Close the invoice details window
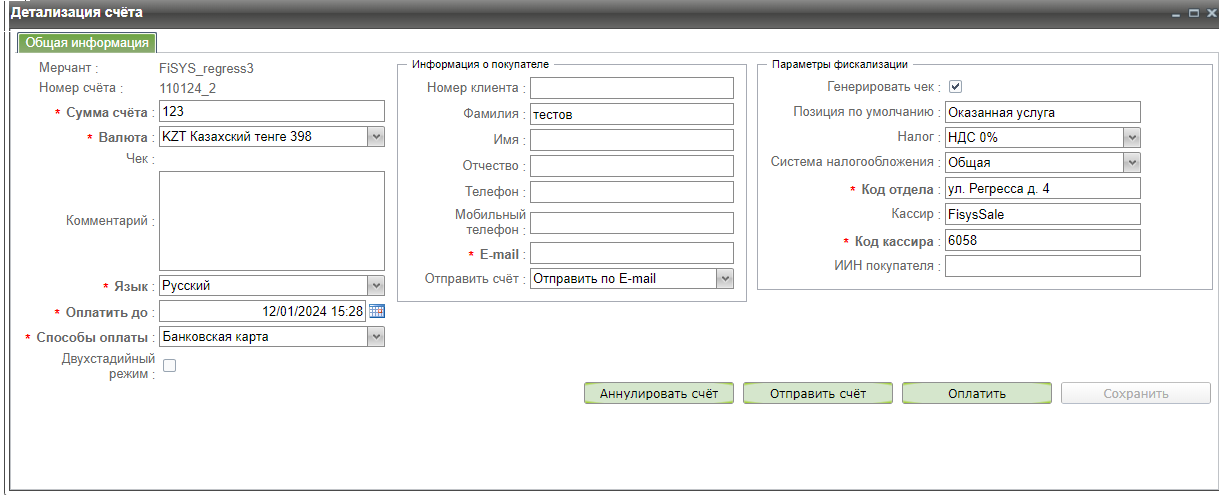The height and width of the screenshot is (495, 1219). pos(1210,13)
